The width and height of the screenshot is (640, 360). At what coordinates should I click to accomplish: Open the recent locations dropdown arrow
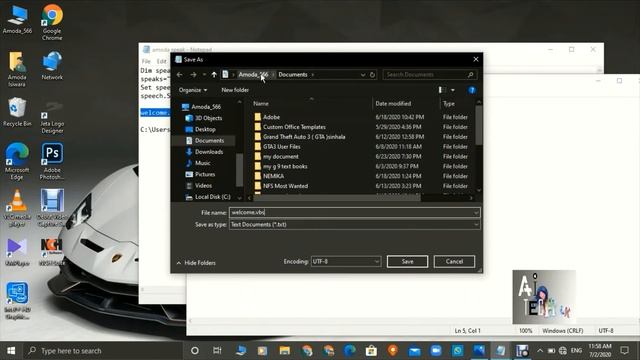(204, 75)
